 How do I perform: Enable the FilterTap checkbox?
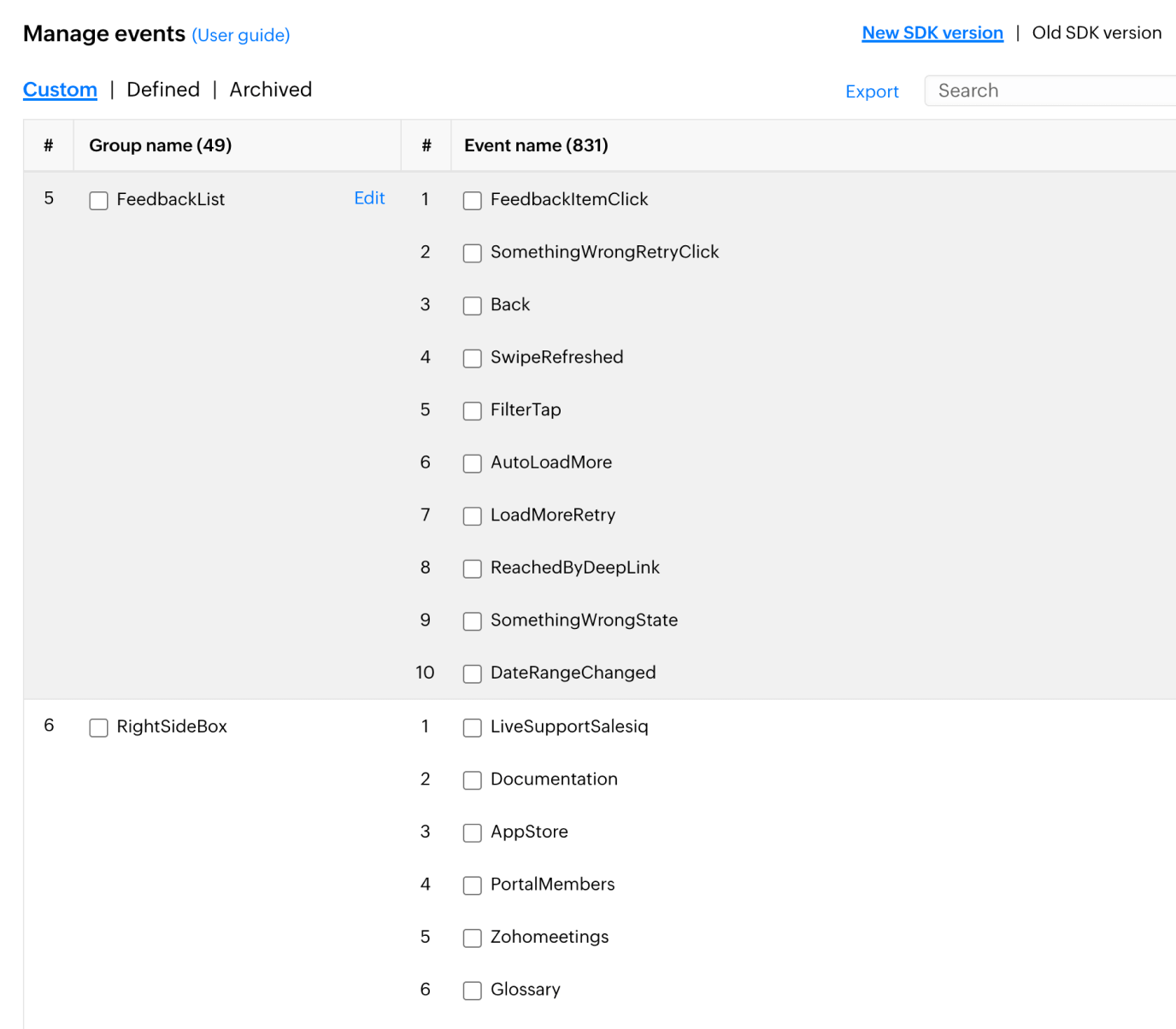click(473, 410)
